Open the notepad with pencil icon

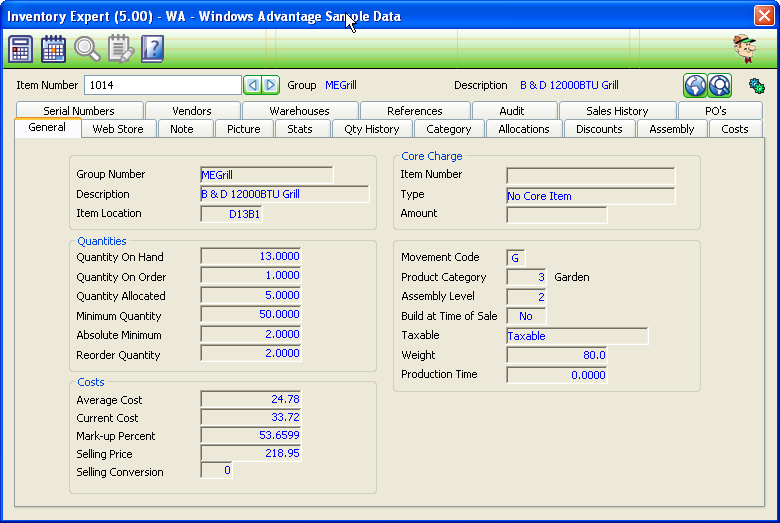(x=120, y=49)
